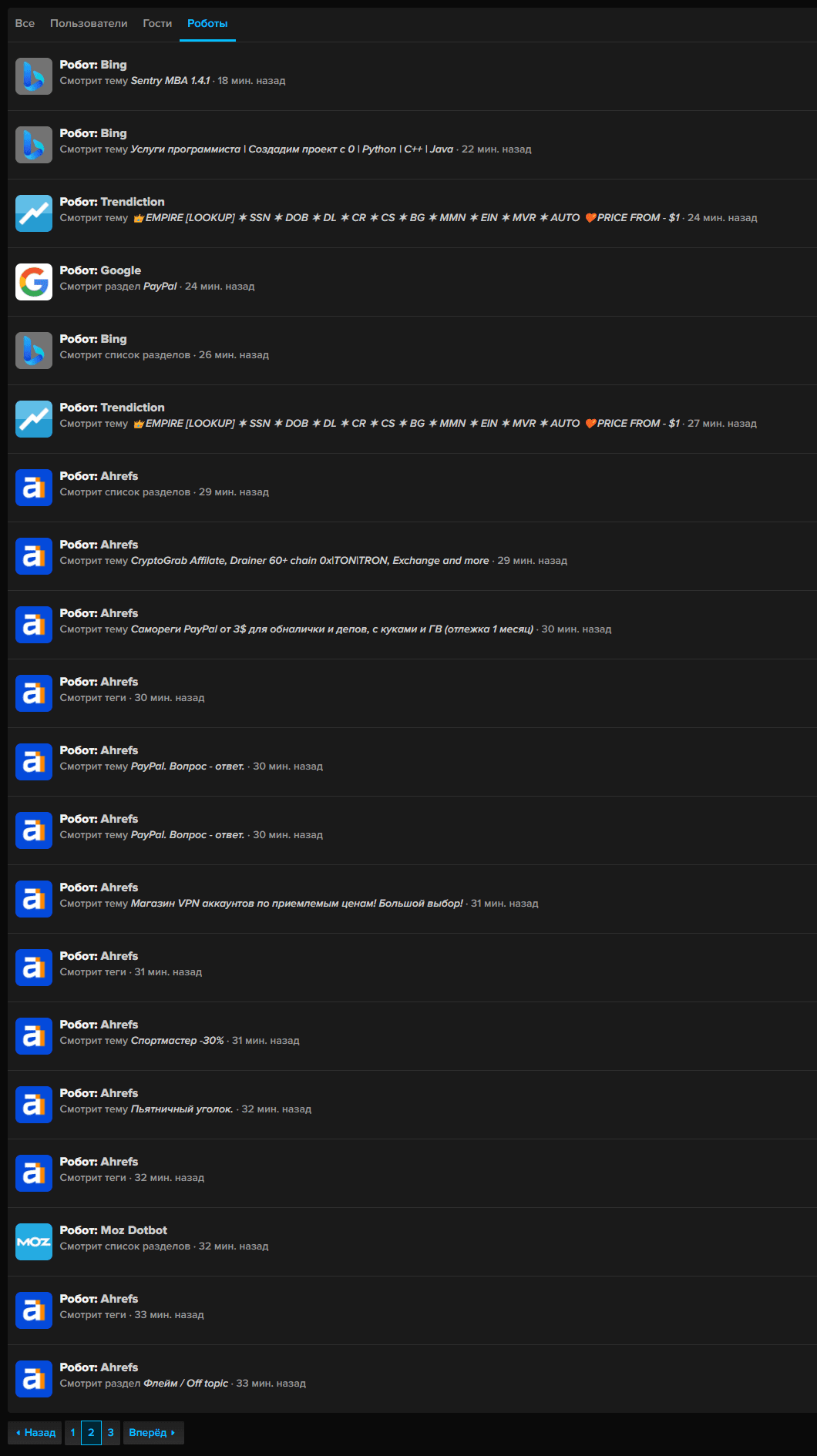Open the PayPal section link

pyautogui.click(x=160, y=286)
